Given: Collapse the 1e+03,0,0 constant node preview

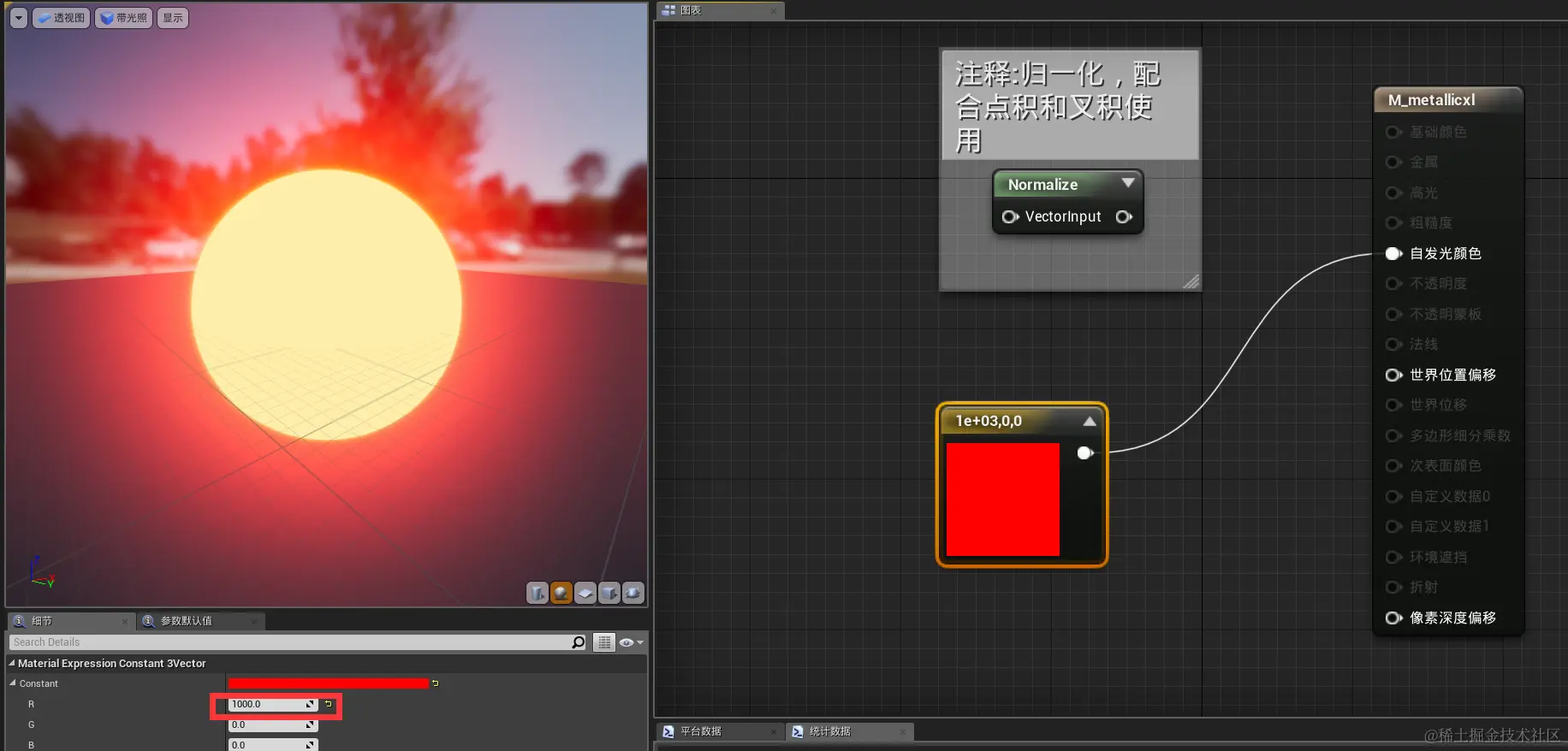Looking at the screenshot, I should [x=1090, y=421].
